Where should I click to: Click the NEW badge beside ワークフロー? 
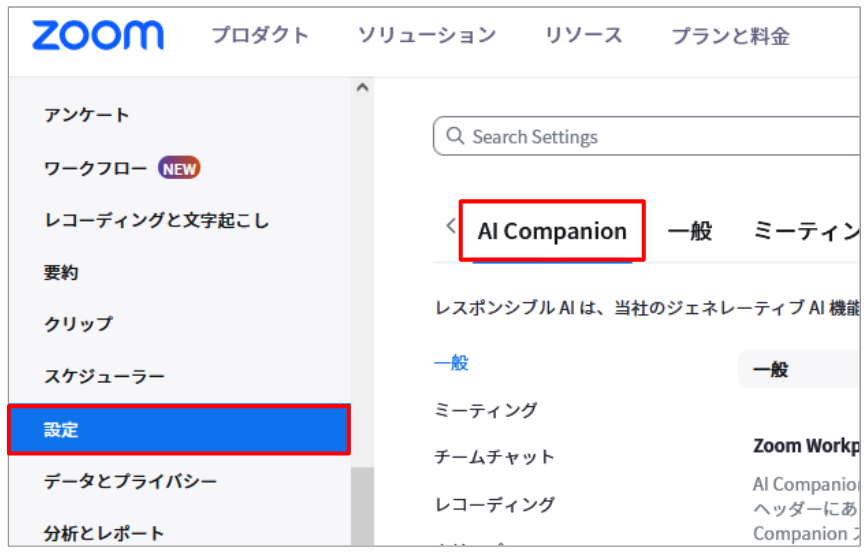point(179,168)
